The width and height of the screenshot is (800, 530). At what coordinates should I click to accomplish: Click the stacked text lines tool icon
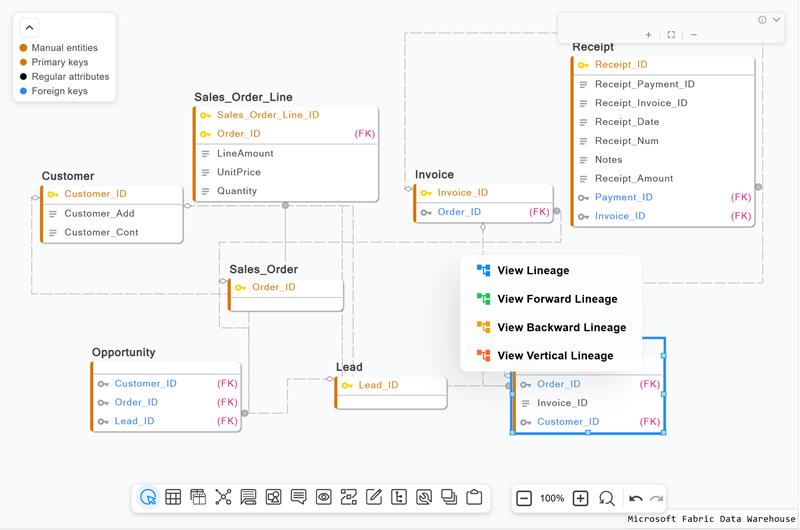[x=248, y=497]
